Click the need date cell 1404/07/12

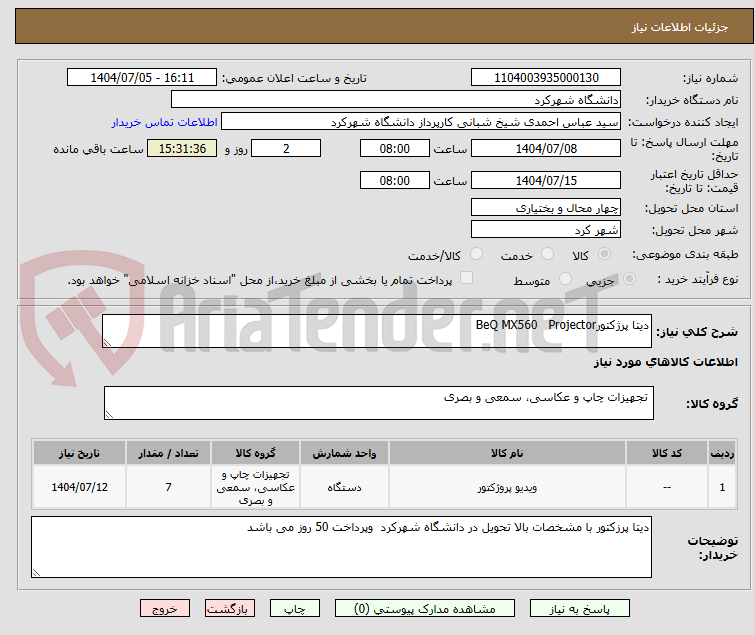[79, 487]
